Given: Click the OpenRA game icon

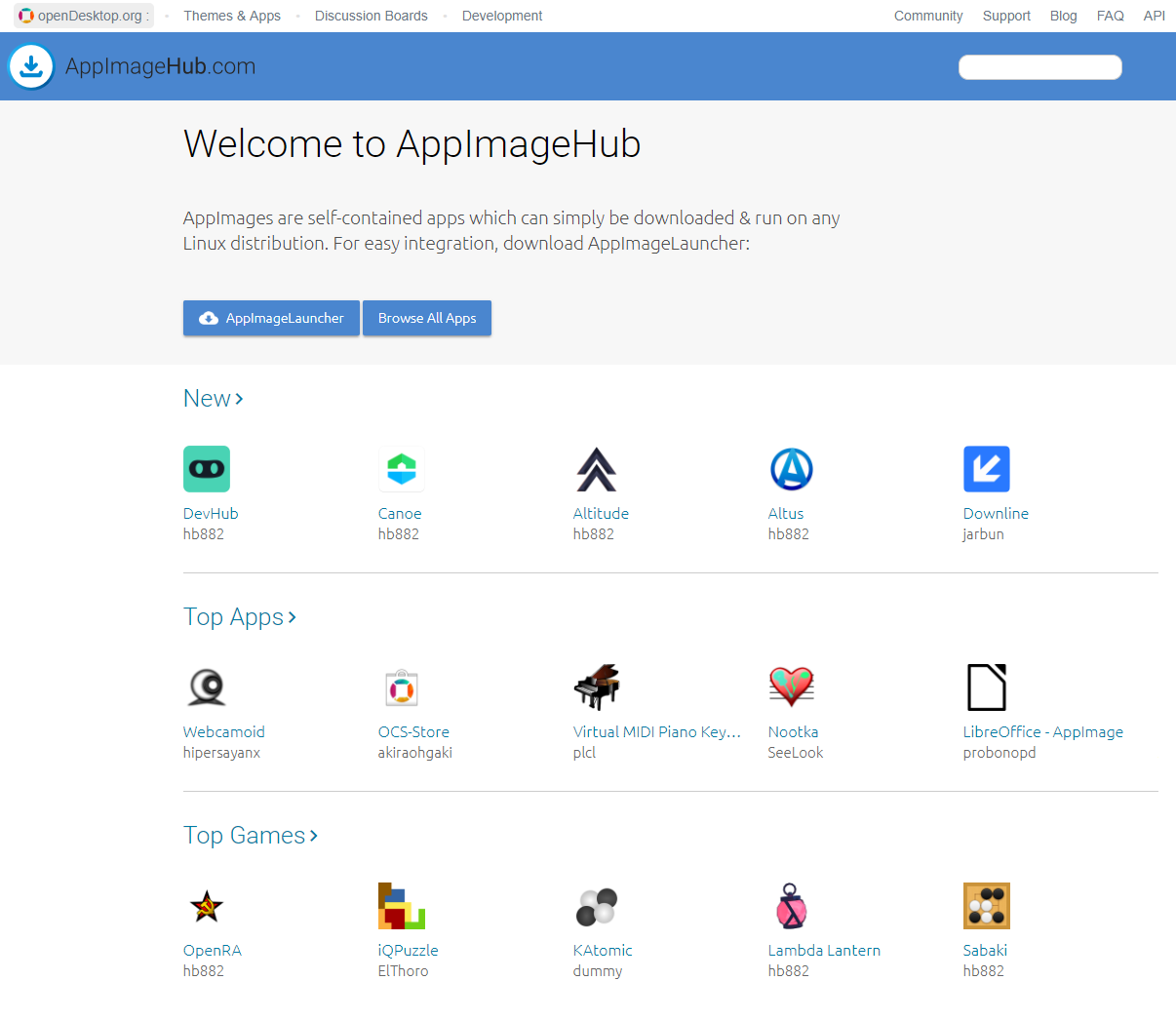Looking at the screenshot, I should pos(206,906).
